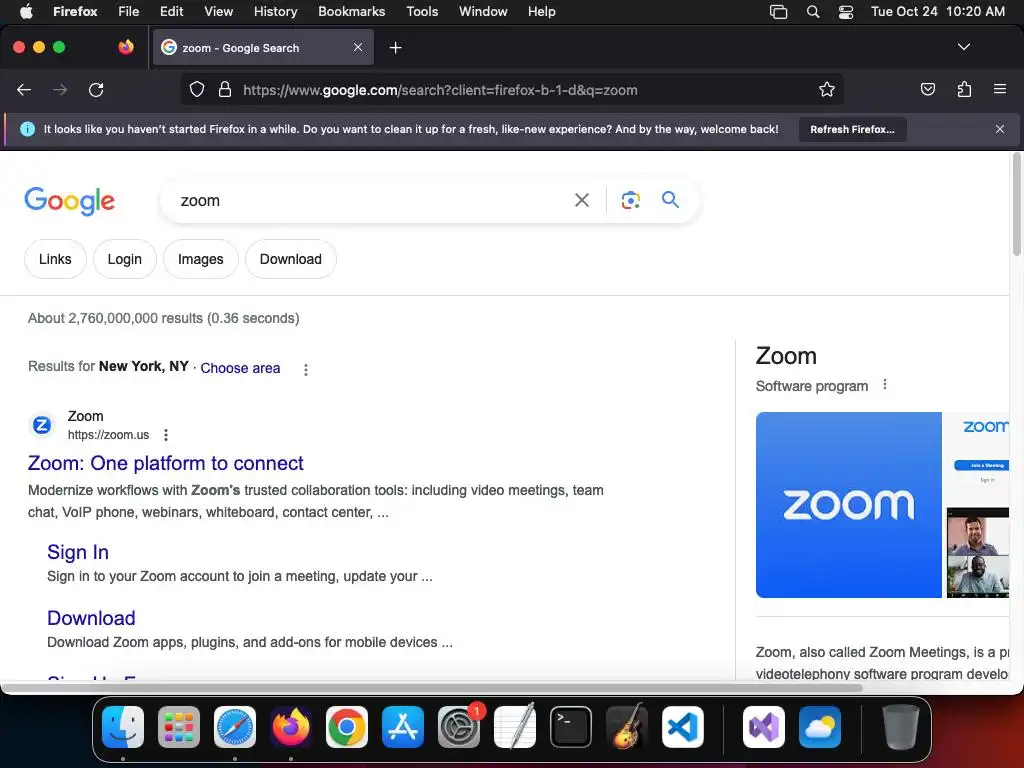The height and width of the screenshot is (768, 1024).
Task: Open Terminal from the Dock
Action: 571,727
